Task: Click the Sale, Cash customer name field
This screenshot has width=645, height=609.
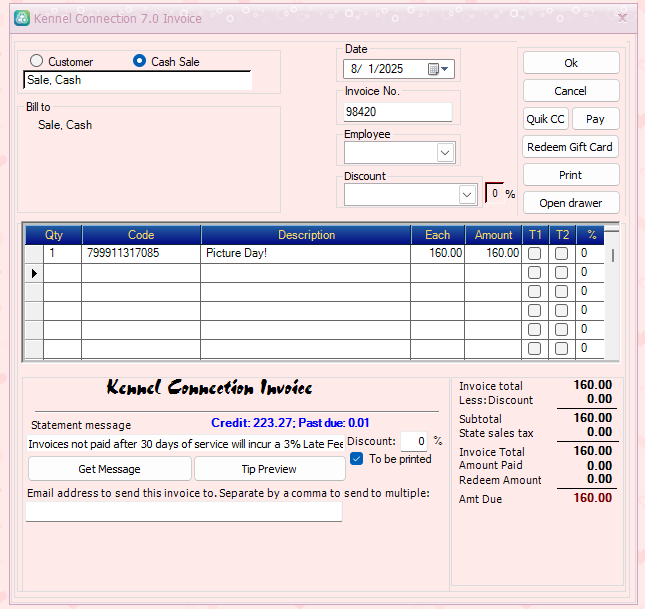Action: coord(138,80)
